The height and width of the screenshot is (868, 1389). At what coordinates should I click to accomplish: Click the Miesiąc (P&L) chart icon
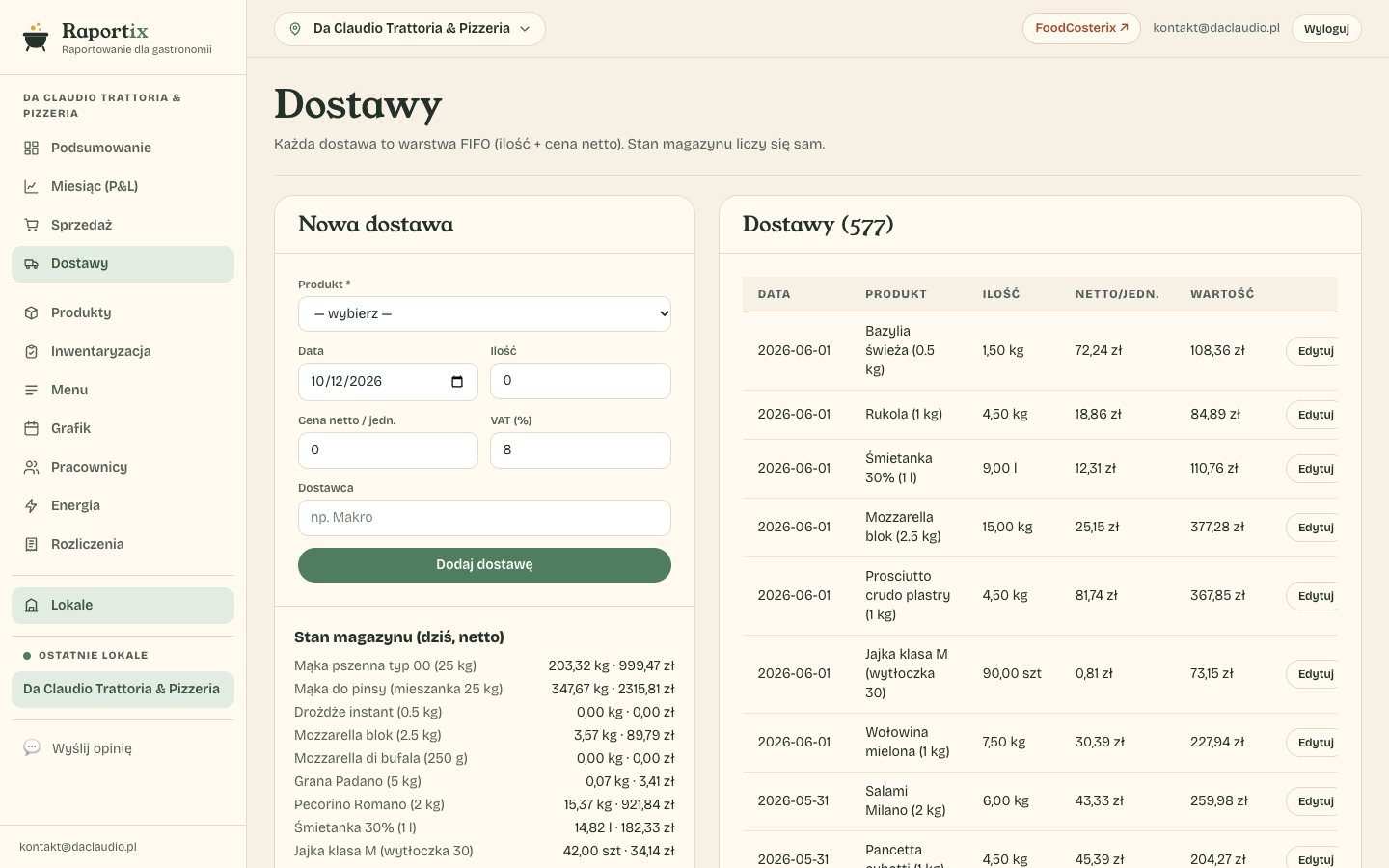click(32, 186)
